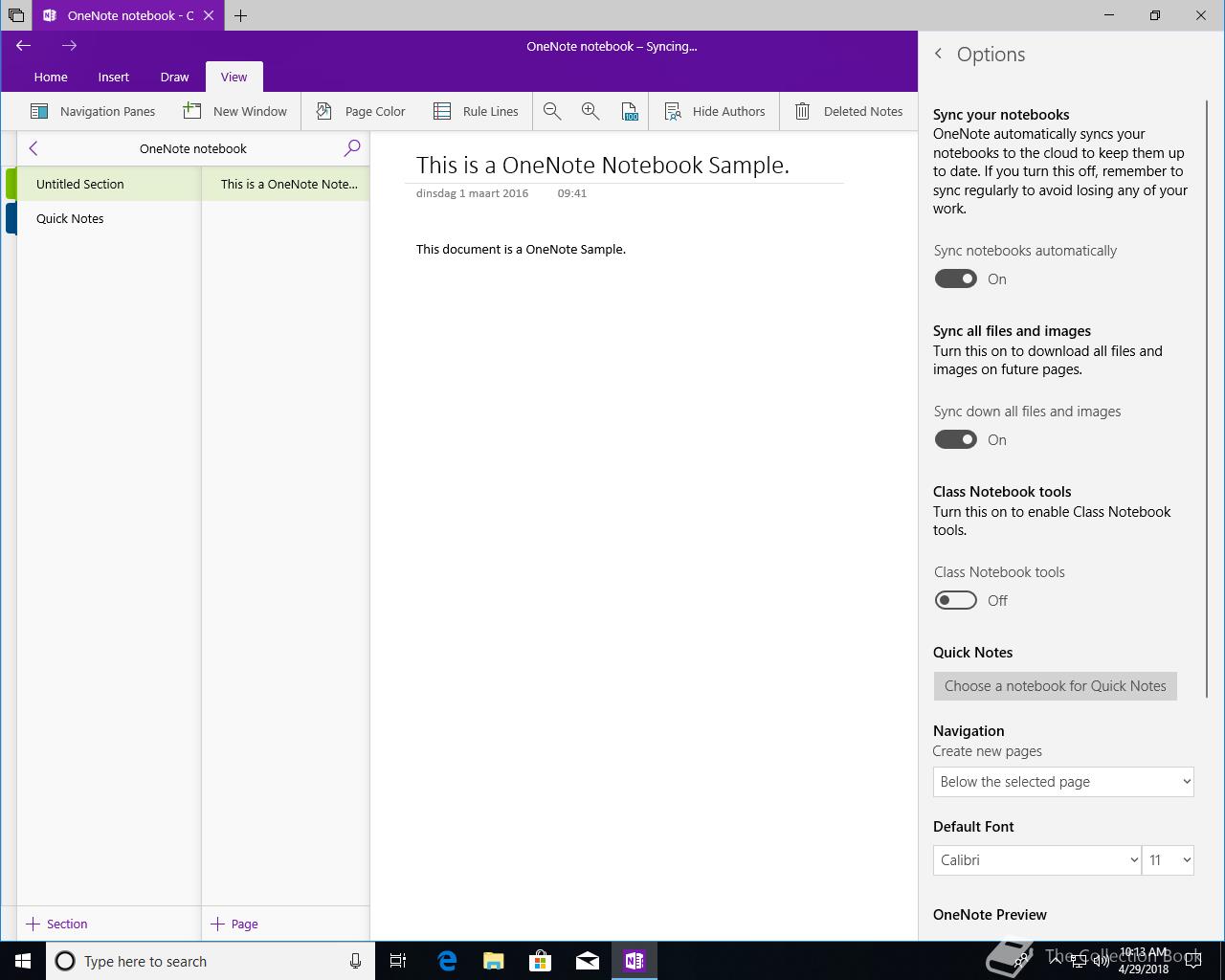1225x980 pixels.
Task: Open the Default Font Calibri dropdown
Action: pyautogui.click(x=1037, y=860)
